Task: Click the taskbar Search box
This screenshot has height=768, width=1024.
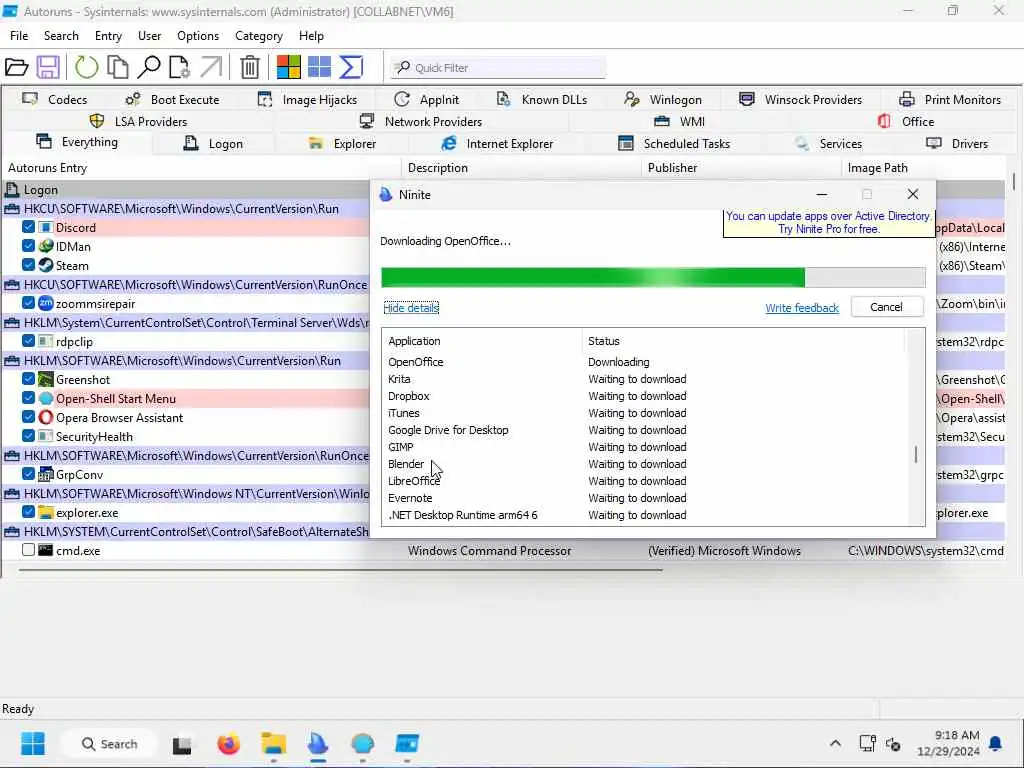Action: 108,744
